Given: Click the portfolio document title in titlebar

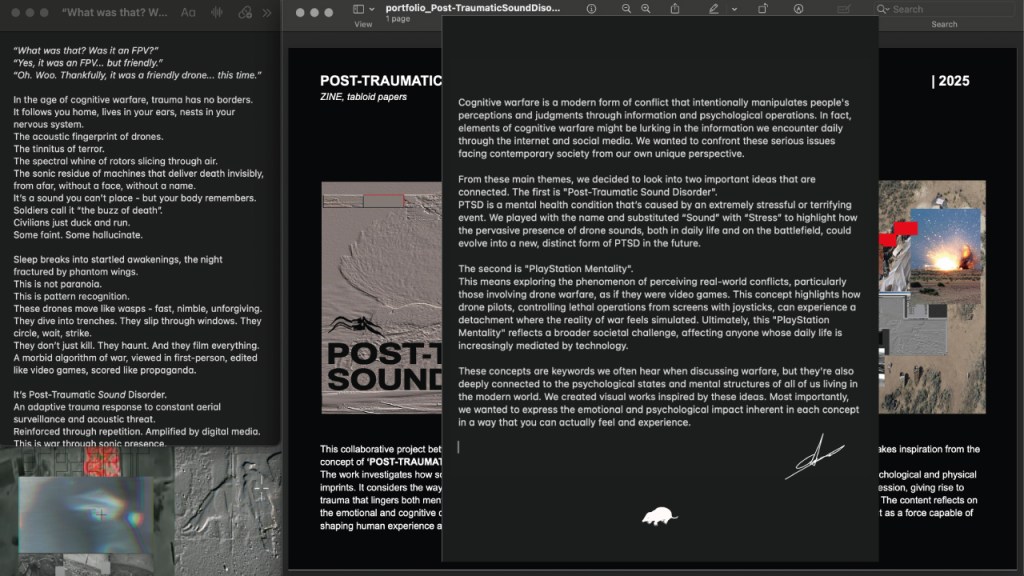Looking at the screenshot, I should pos(473,8).
